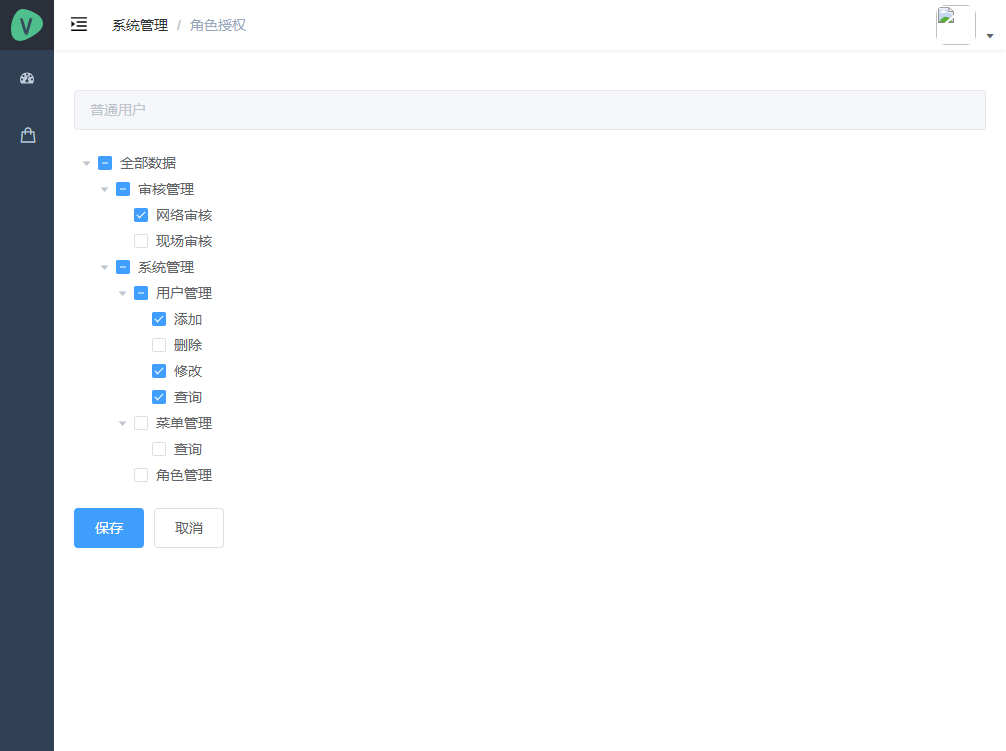Screen dimensions: 1006x751
Task: Click the green V logo
Action: coord(27,25)
